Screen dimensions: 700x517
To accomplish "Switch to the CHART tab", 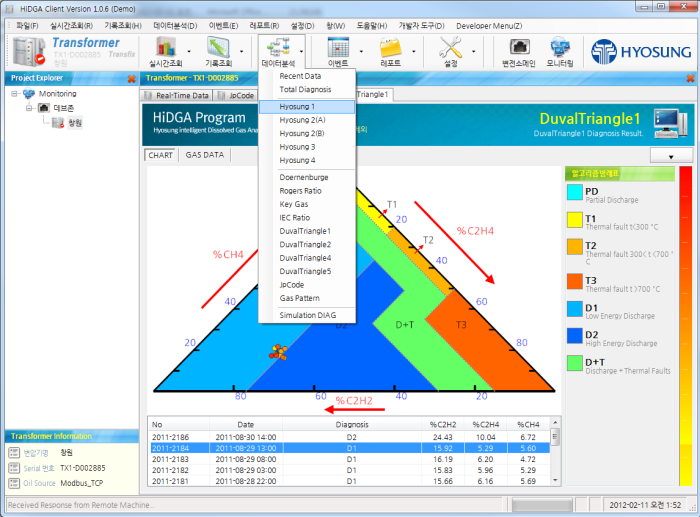I will tap(161, 155).
